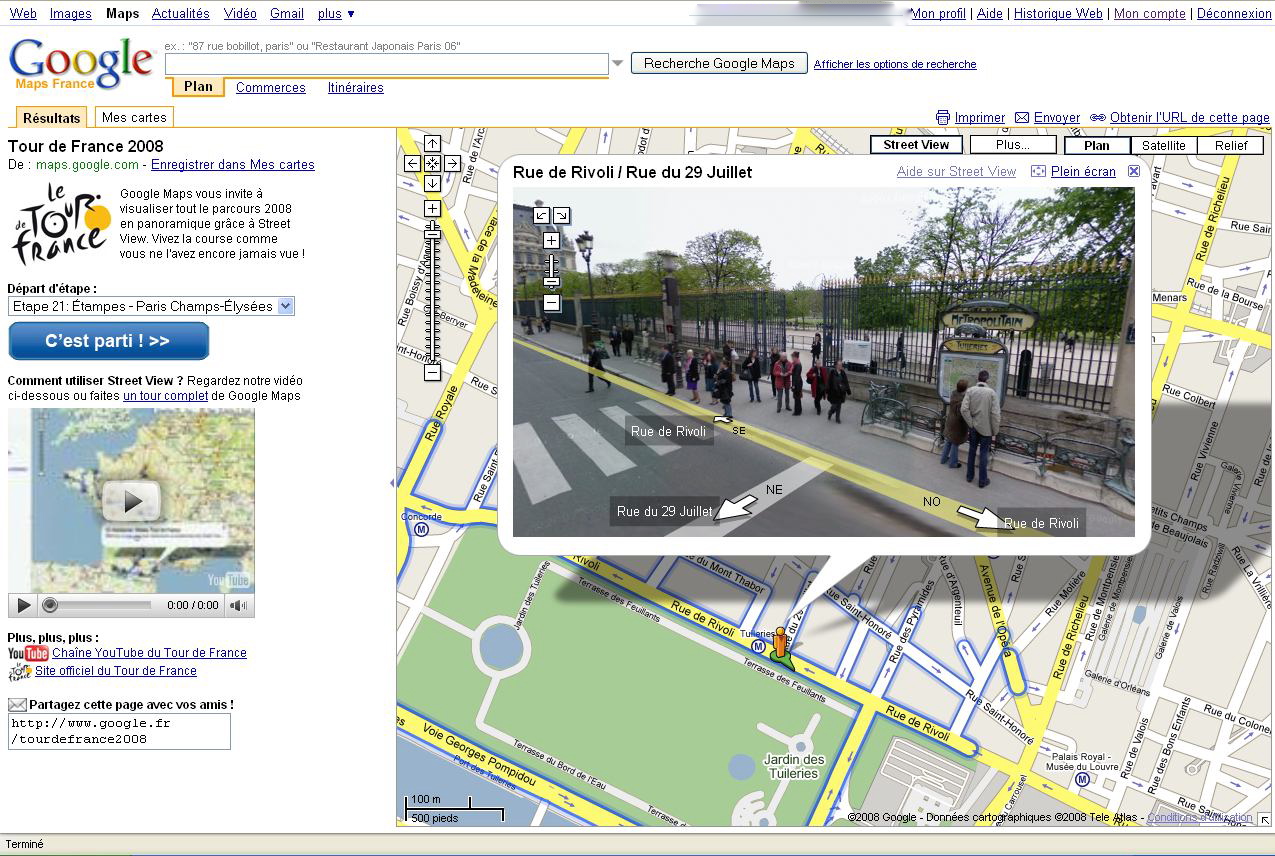Rotate Street View left with arrow icon

pyautogui.click(x=541, y=215)
